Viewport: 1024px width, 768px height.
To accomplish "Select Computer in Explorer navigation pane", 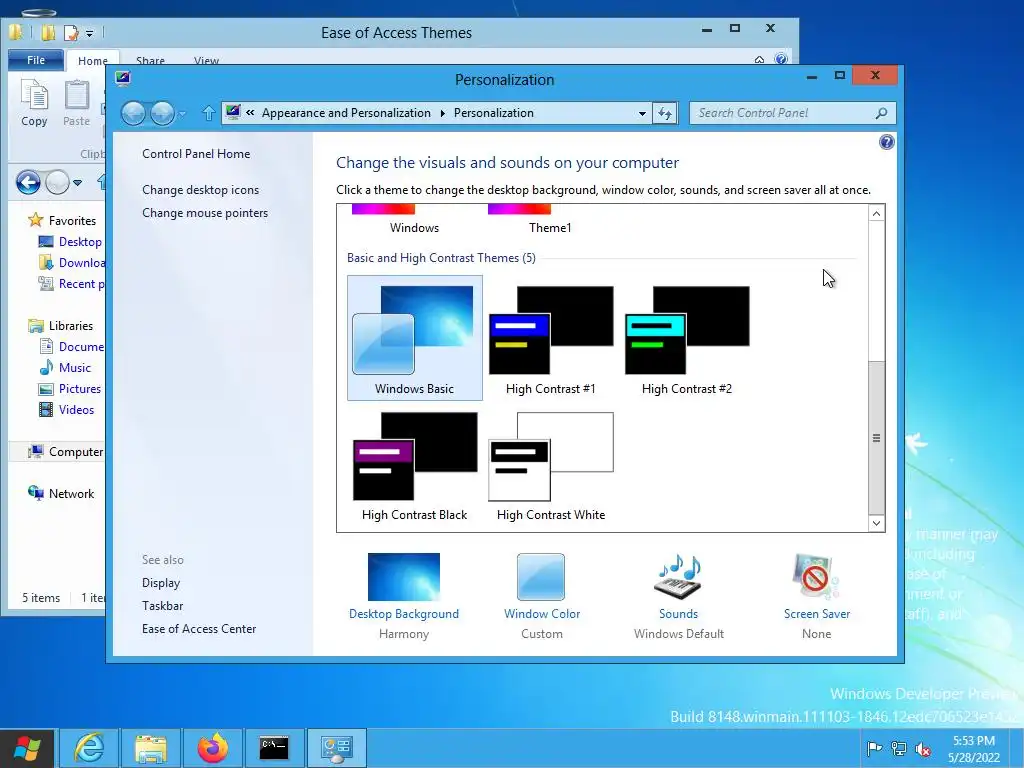I will point(75,451).
